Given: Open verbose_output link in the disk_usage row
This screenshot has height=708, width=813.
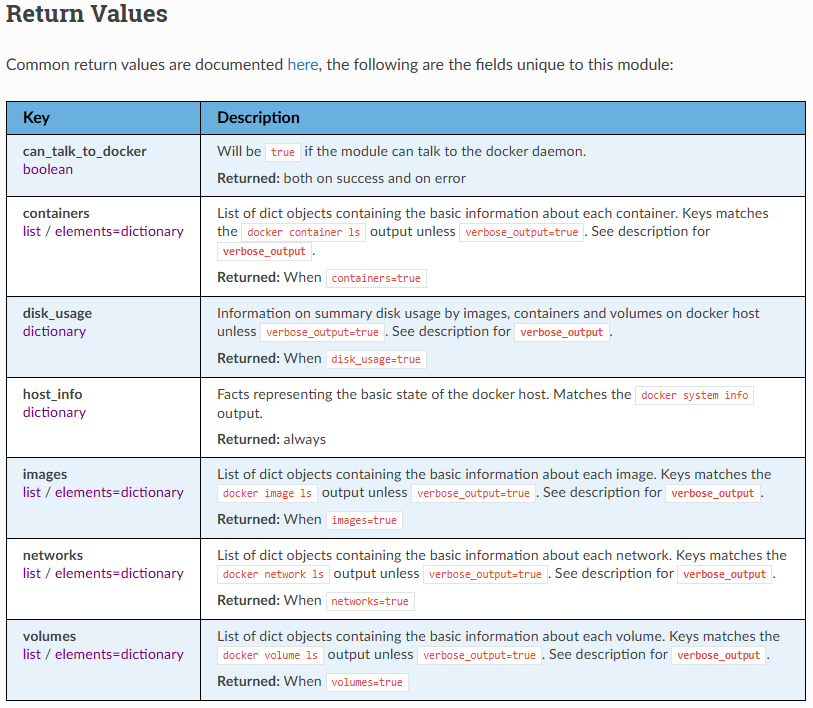Looking at the screenshot, I should (x=562, y=332).
